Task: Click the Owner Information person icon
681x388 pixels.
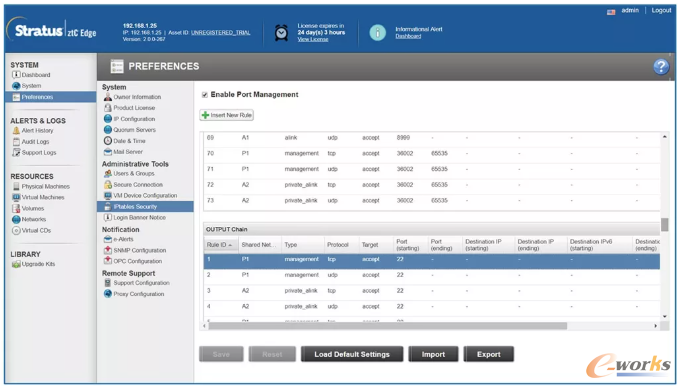Action: (108, 97)
